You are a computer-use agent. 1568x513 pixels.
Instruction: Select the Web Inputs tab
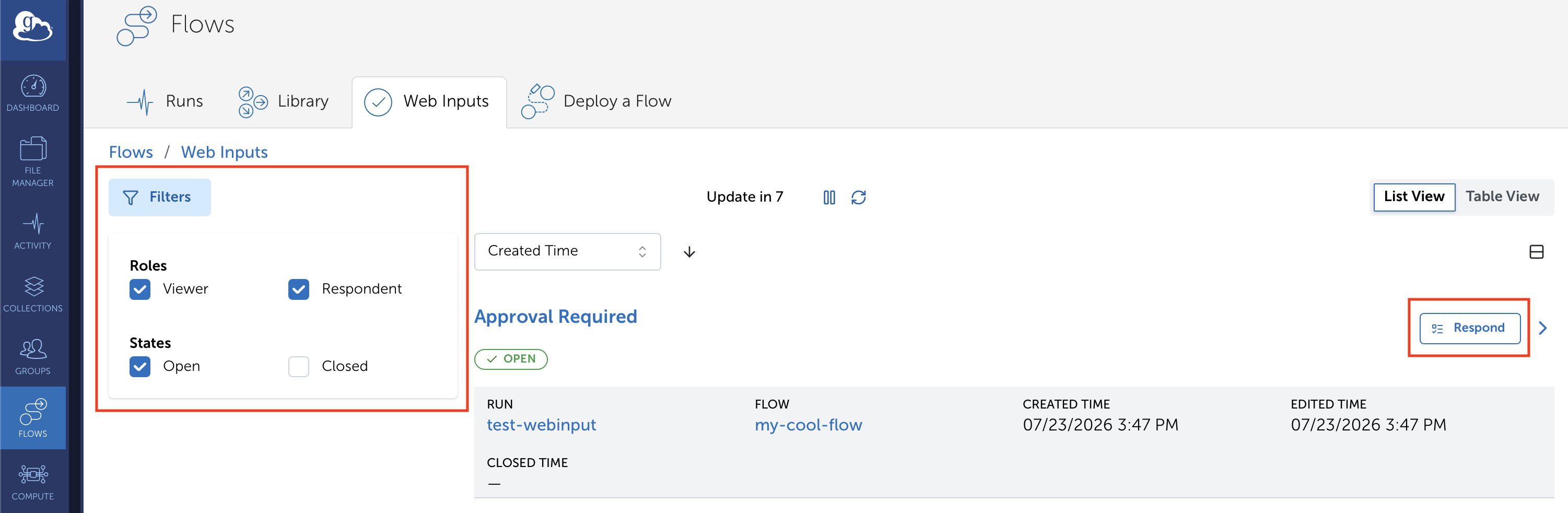[x=428, y=102]
